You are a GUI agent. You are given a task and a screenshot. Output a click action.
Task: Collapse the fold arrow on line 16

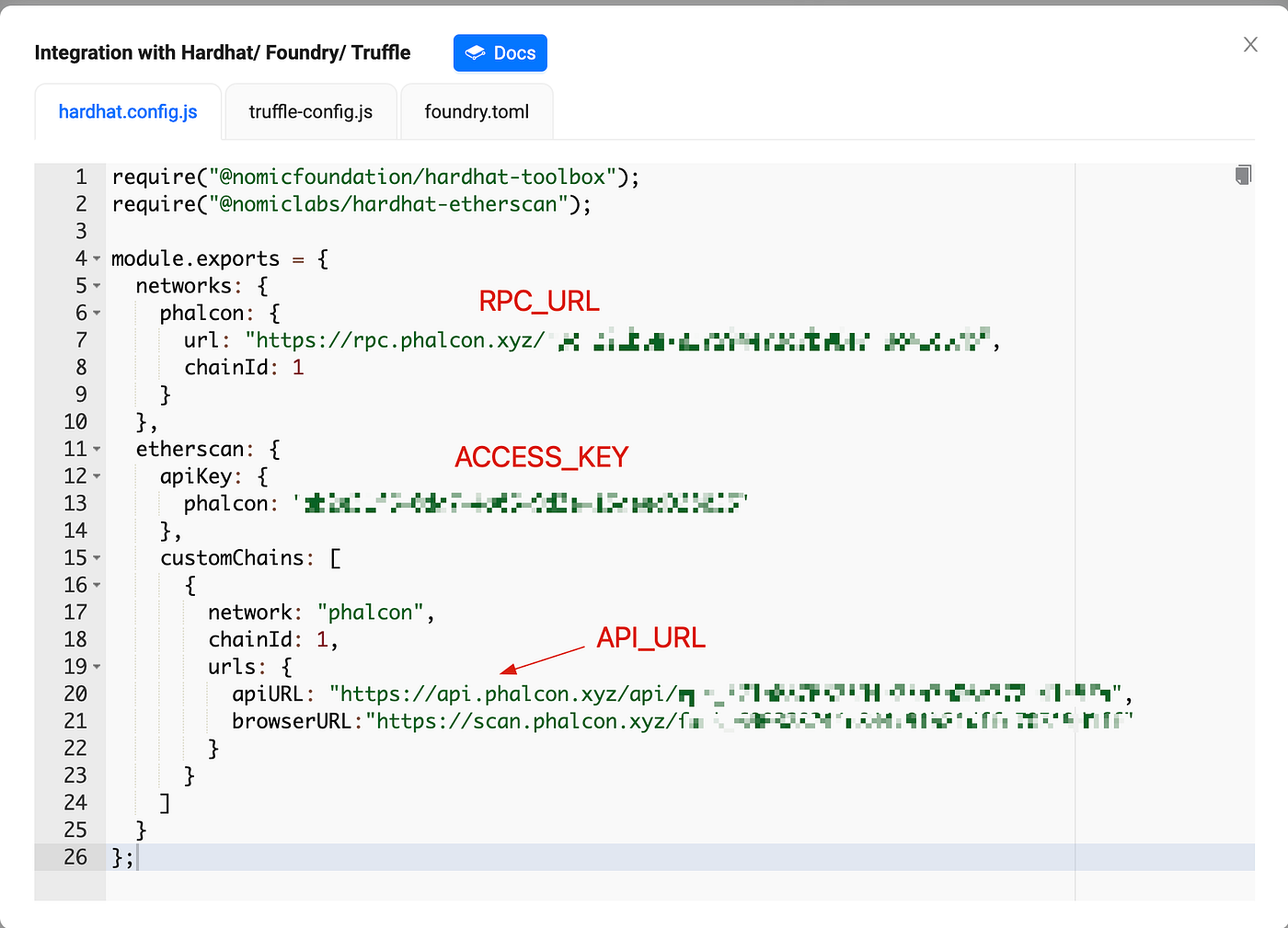pos(97,586)
